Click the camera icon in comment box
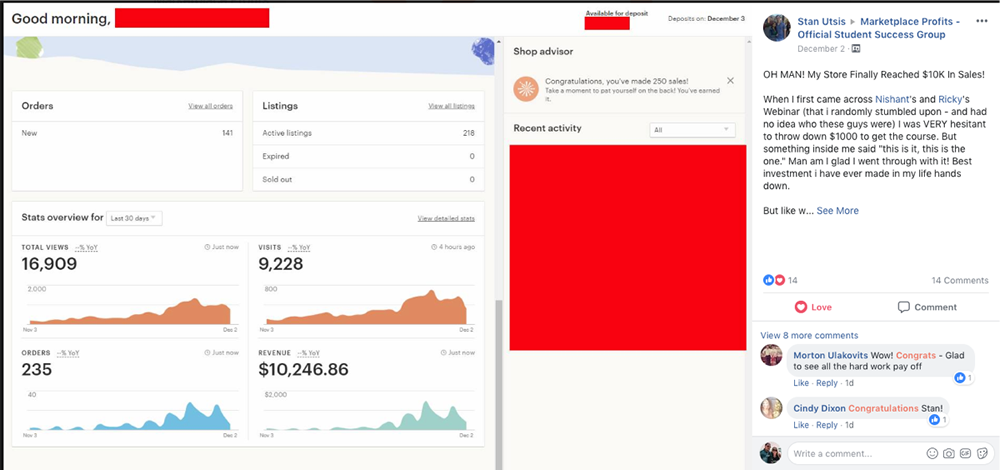This screenshot has width=1000, height=470. pyautogui.click(x=948, y=453)
